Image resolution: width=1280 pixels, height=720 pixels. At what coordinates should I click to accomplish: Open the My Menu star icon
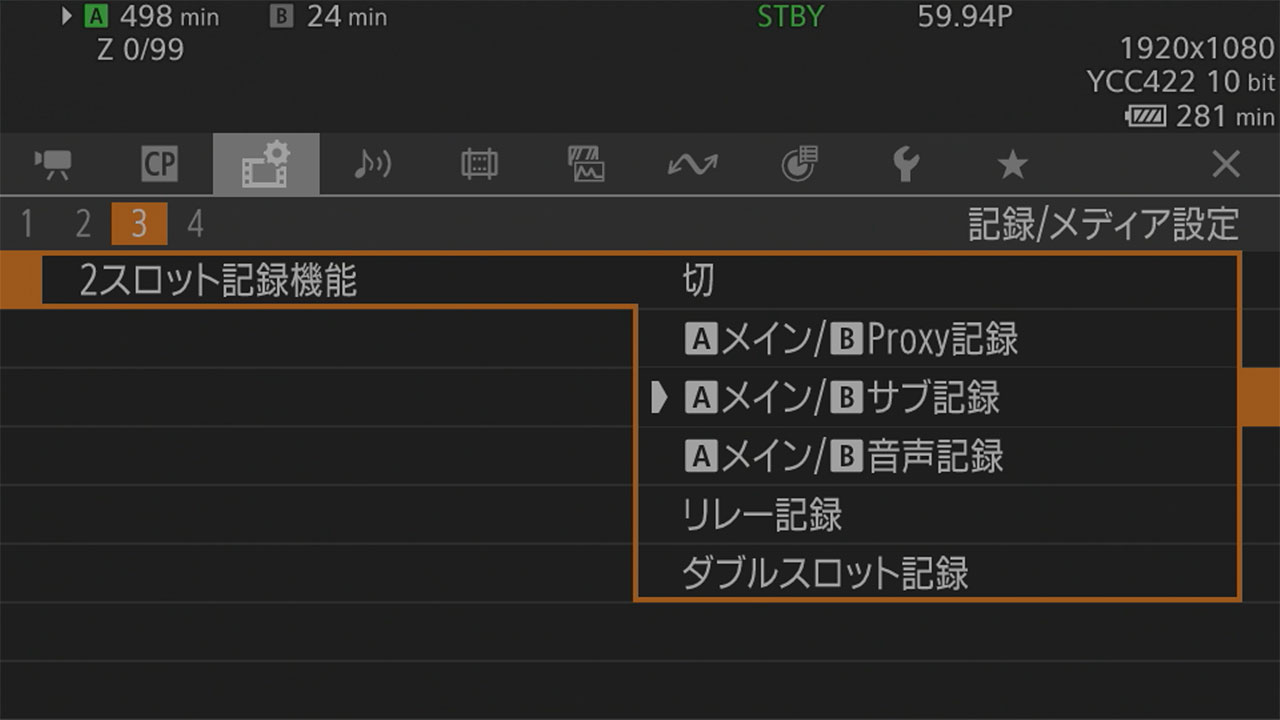[1012, 164]
